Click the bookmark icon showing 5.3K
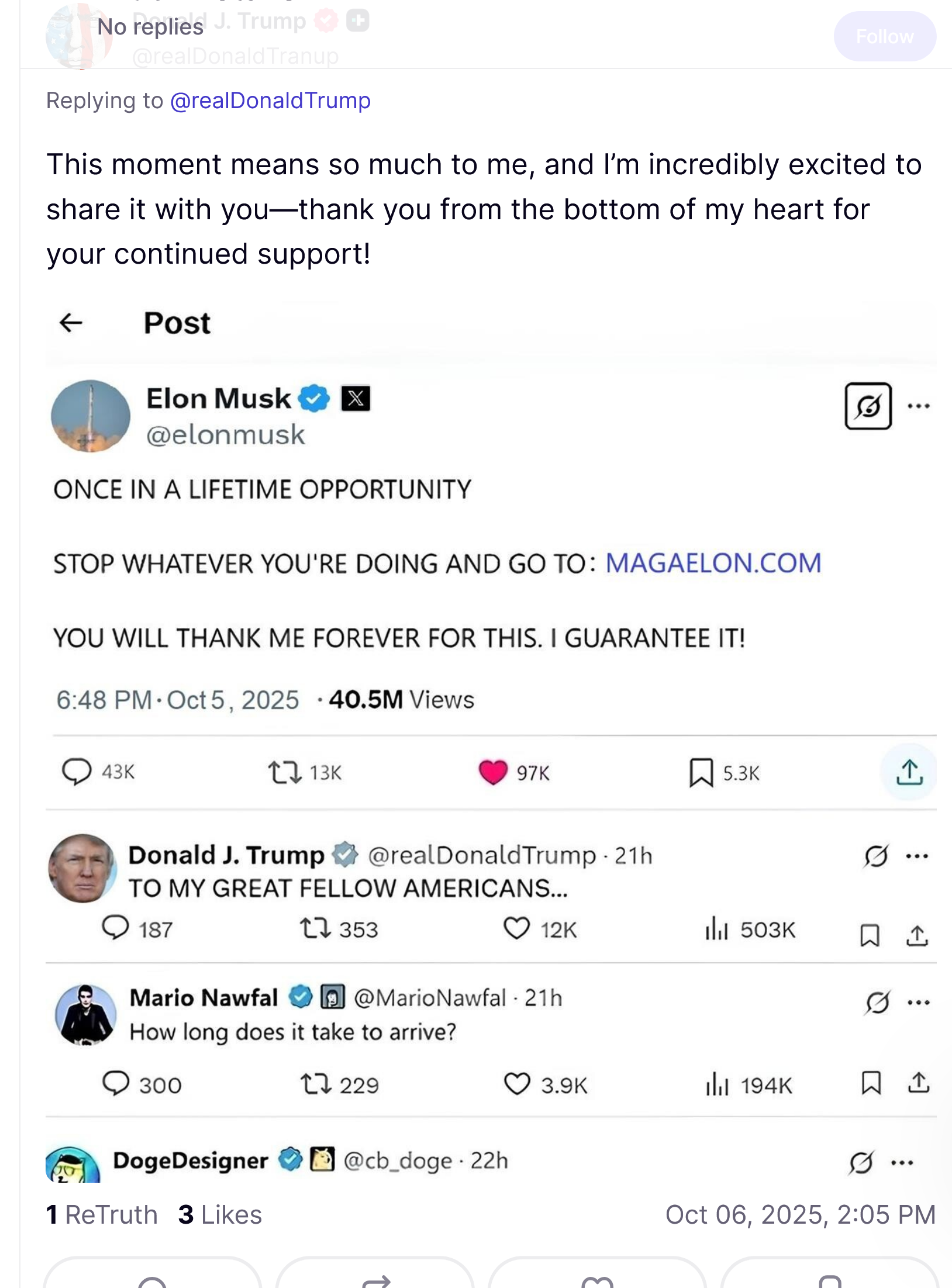This screenshot has width=952, height=1288. [701, 772]
